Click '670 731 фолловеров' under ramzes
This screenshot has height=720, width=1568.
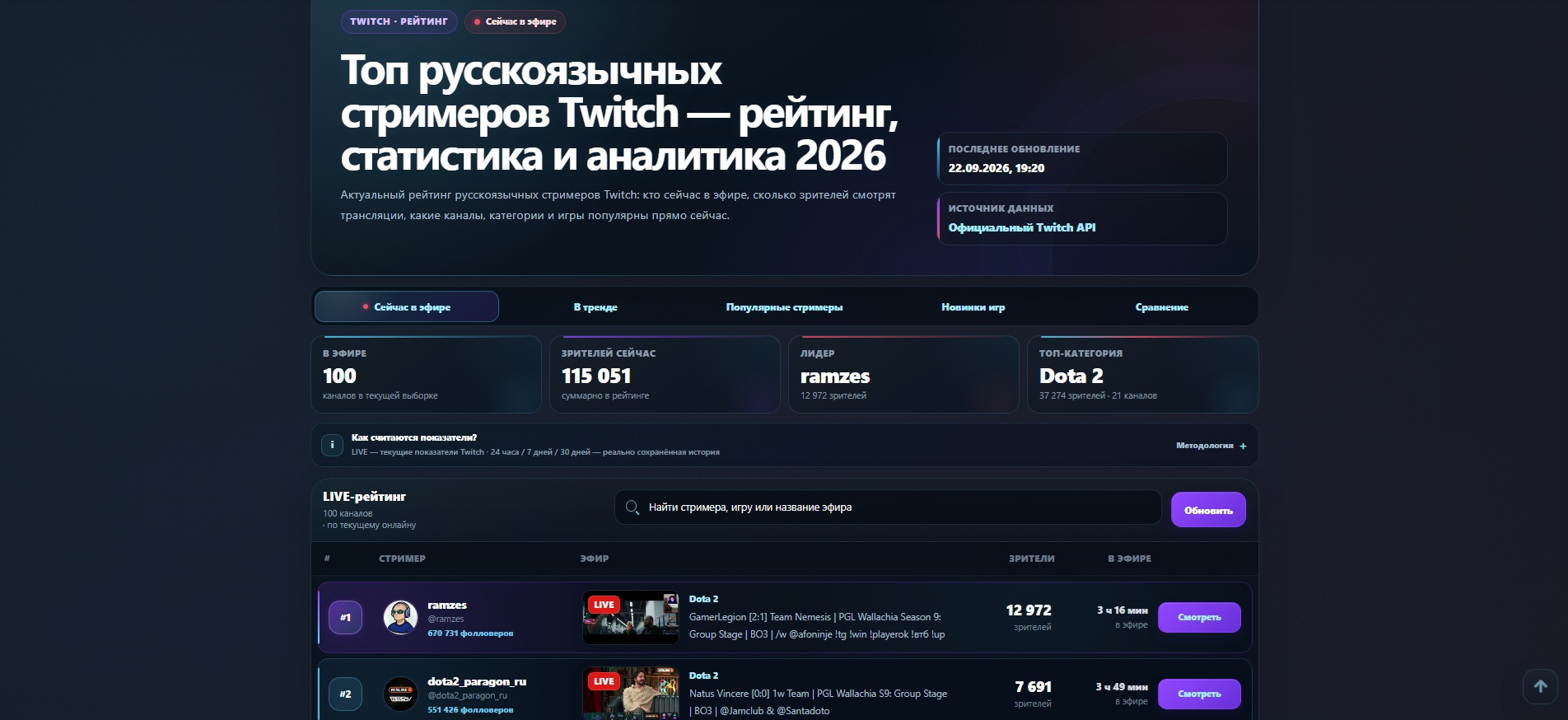[x=470, y=634]
